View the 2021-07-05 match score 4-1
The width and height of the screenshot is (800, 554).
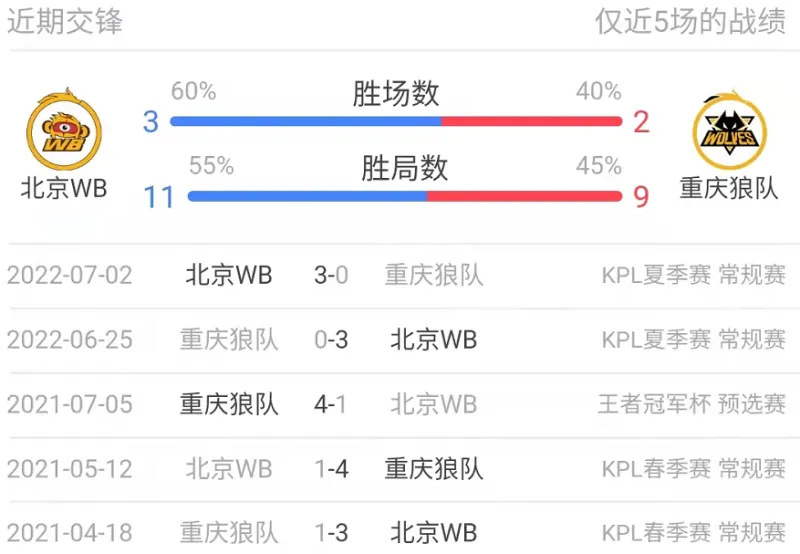[331, 405]
